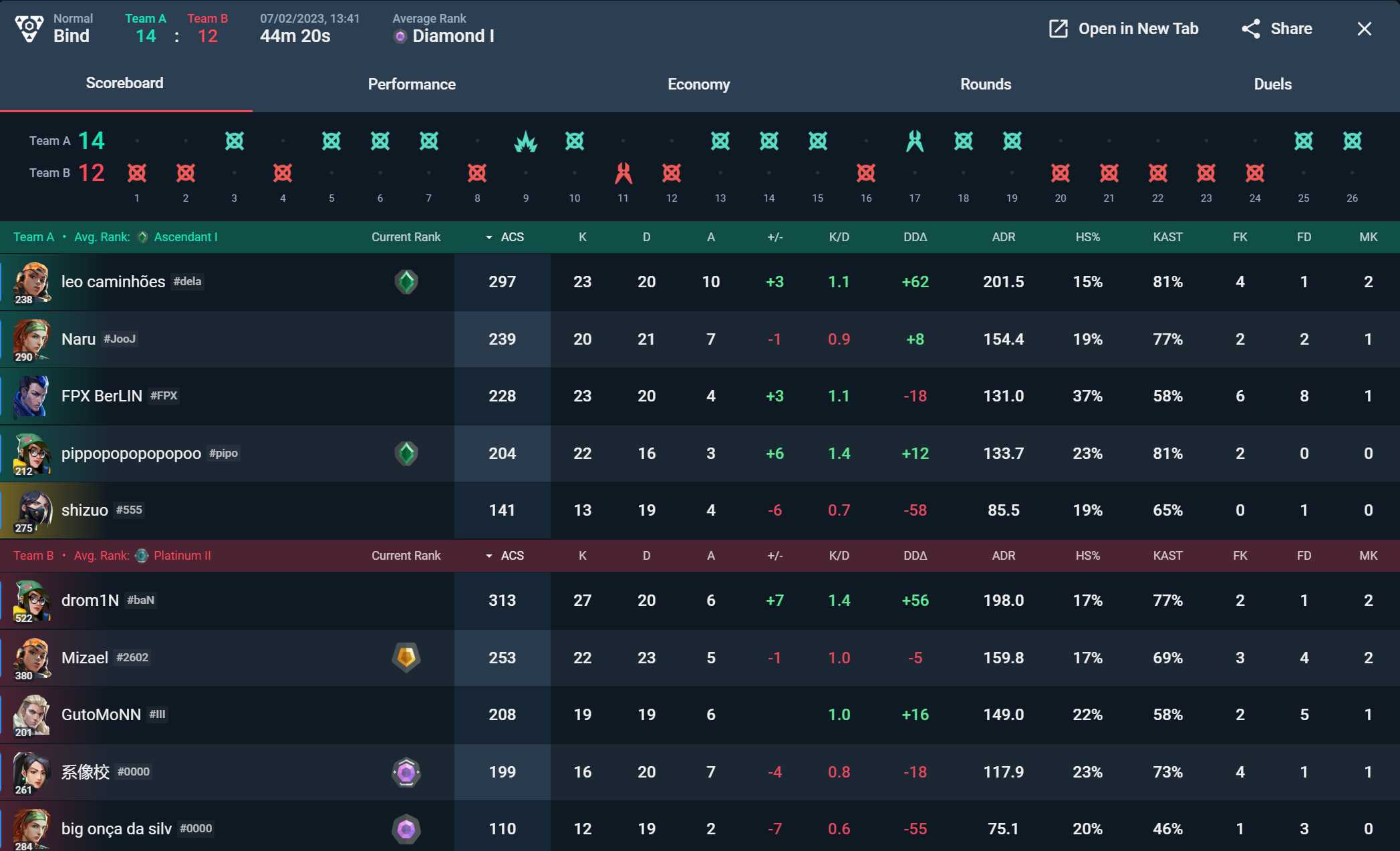This screenshot has height=851, width=1400.
Task: Select round 24 Team B elimination icon
Action: click(x=1255, y=173)
